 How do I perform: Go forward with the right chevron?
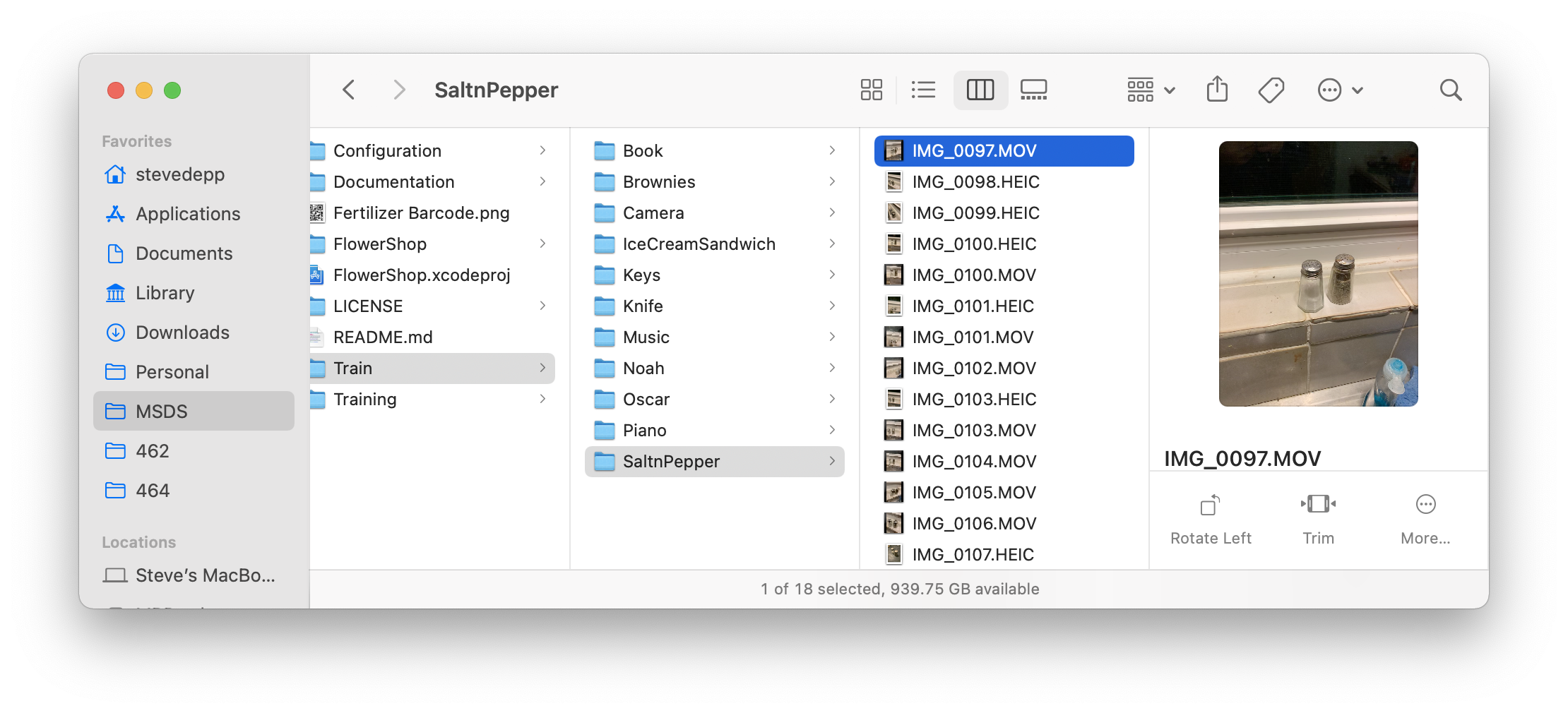coord(399,90)
